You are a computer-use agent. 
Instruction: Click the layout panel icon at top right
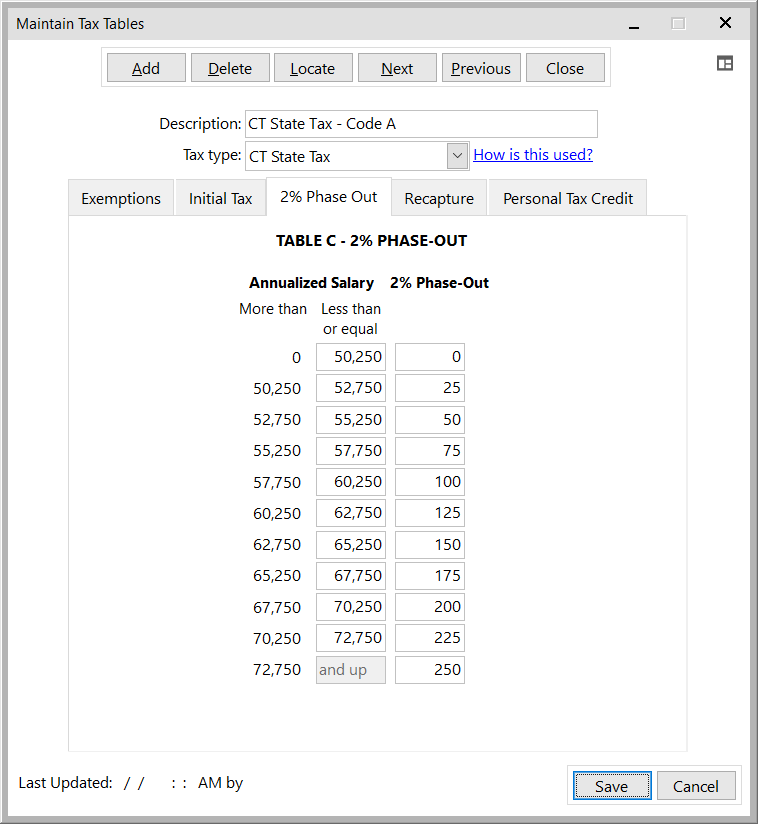point(725,63)
